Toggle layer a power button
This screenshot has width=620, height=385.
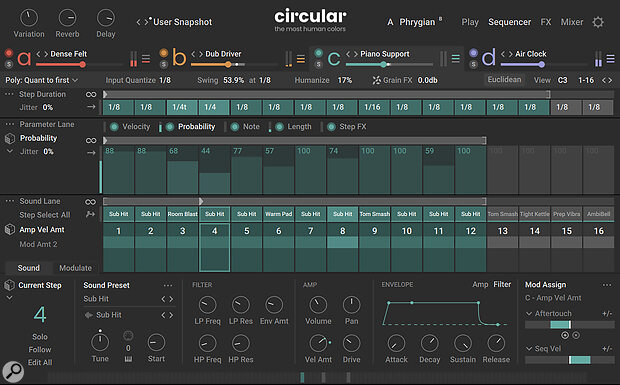[x=9, y=53]
